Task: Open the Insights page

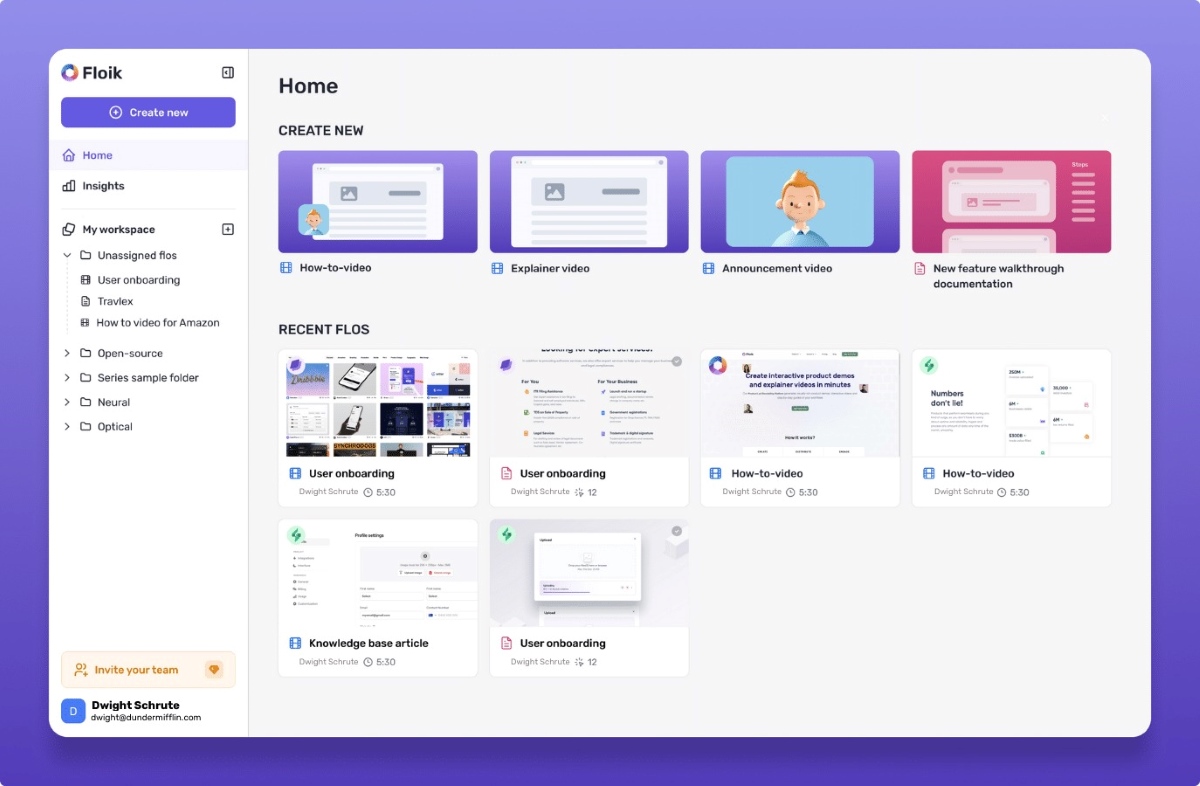Action: click(x=103, y=186)
